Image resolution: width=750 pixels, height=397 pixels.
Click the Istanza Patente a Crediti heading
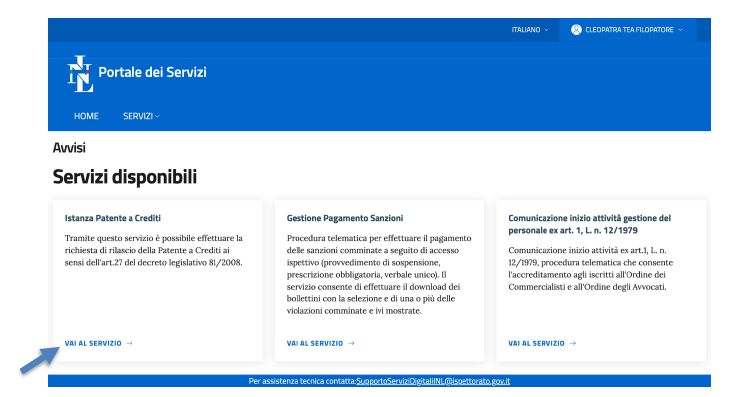coord(113,218)
